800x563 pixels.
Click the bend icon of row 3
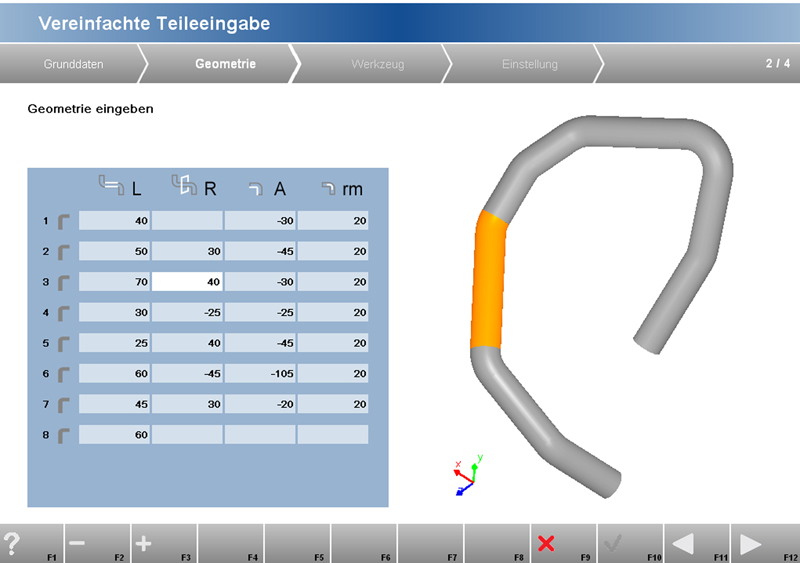[63, 283]
